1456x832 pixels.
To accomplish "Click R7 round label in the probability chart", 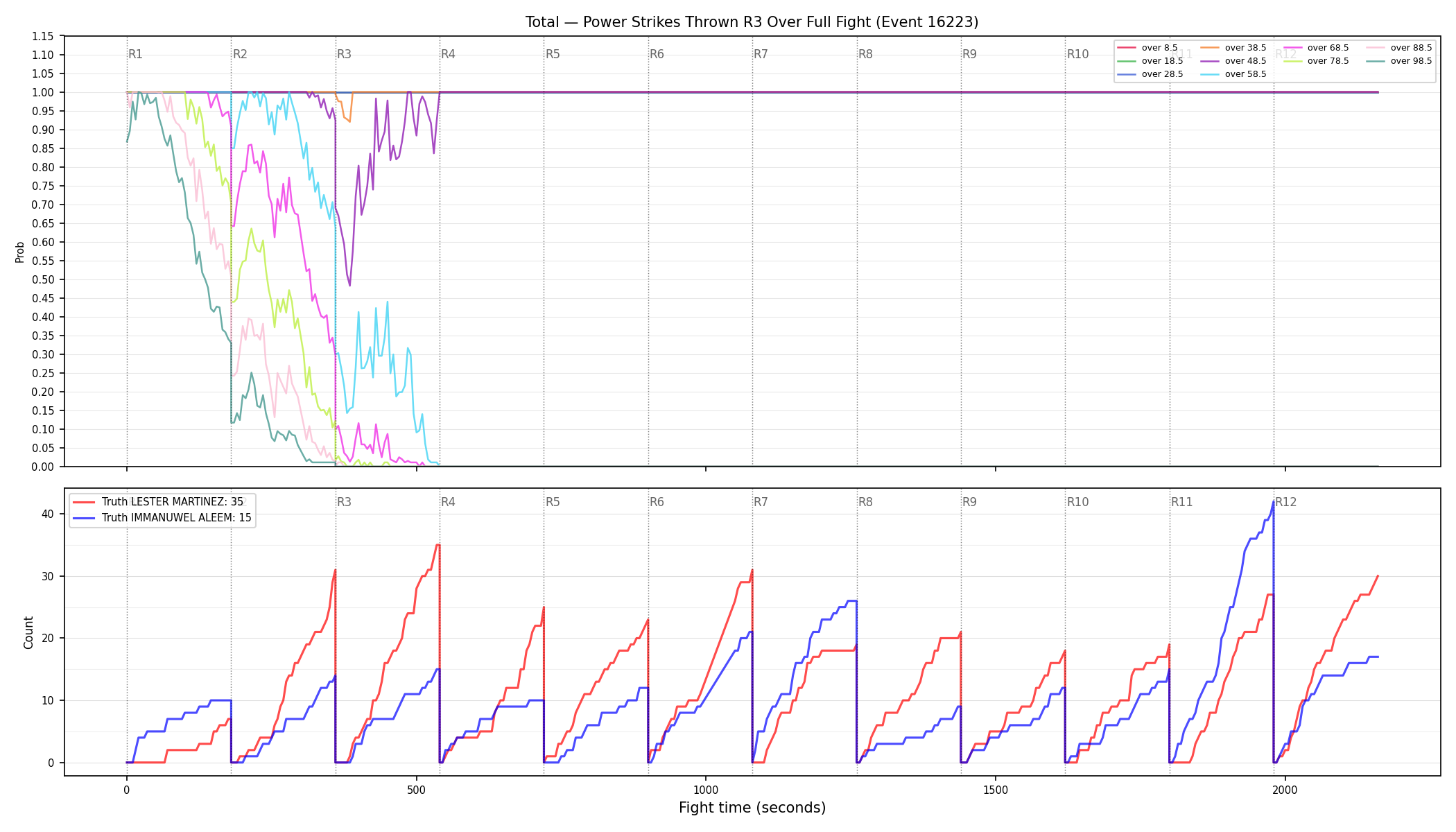I will (x=761, y=54).
